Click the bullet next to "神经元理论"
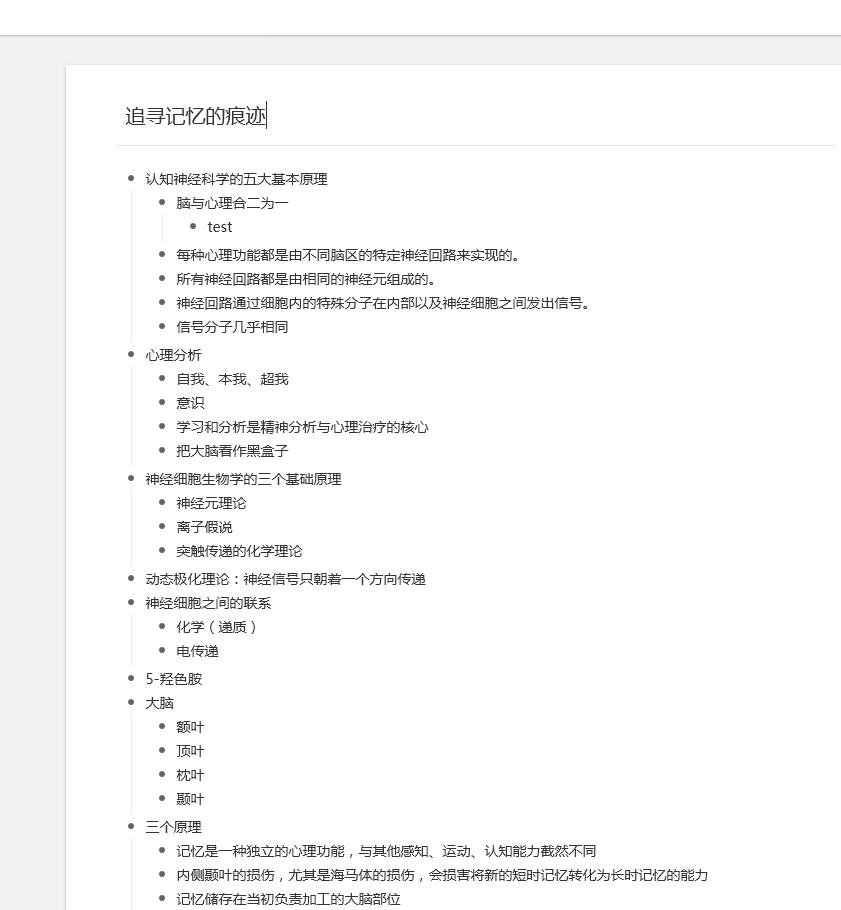 pyautogui.click(x=163, y=503)
